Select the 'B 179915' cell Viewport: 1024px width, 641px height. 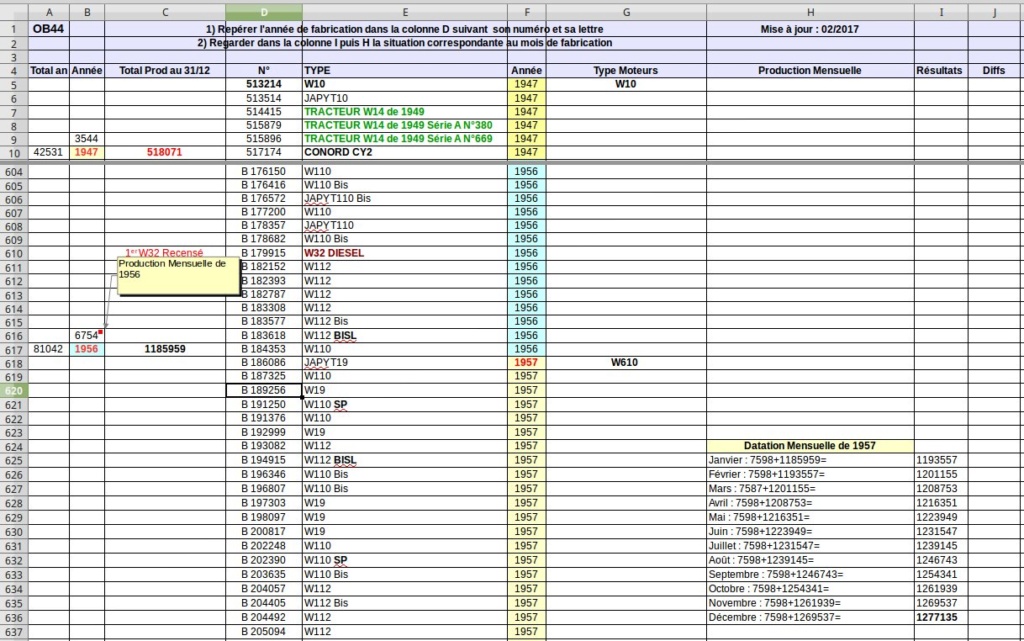click(x=264, y=253)
